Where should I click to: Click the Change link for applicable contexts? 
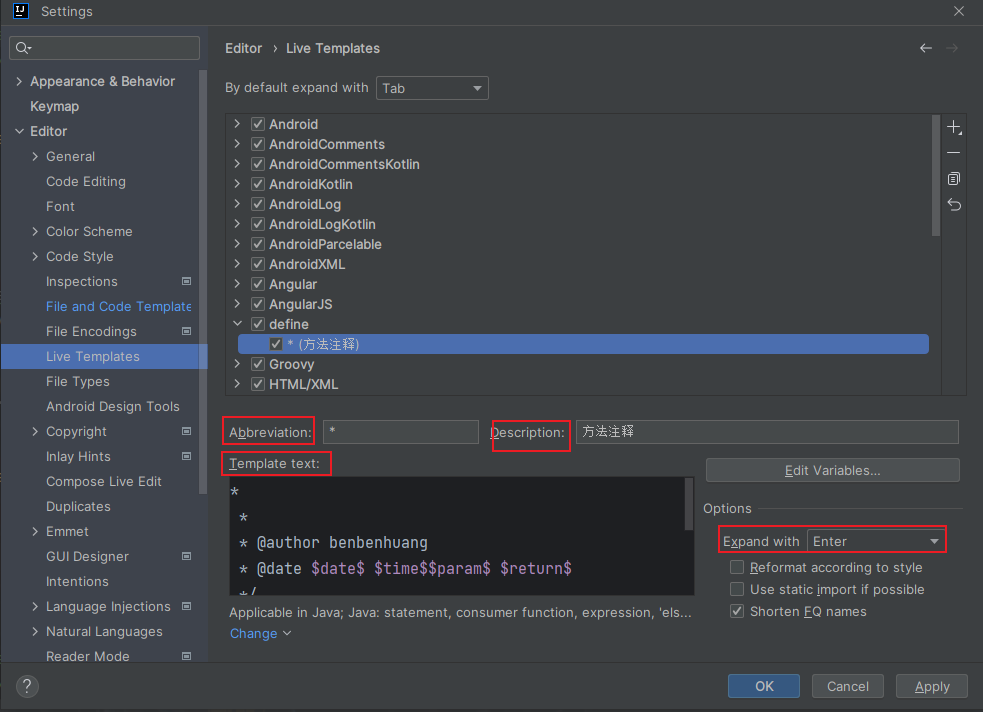click(x=260, y=633)
